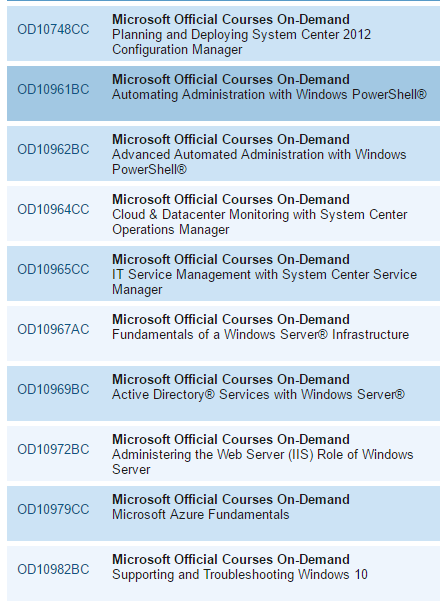Open Planning and Deploying System Center 2012 course

point(241,42)
